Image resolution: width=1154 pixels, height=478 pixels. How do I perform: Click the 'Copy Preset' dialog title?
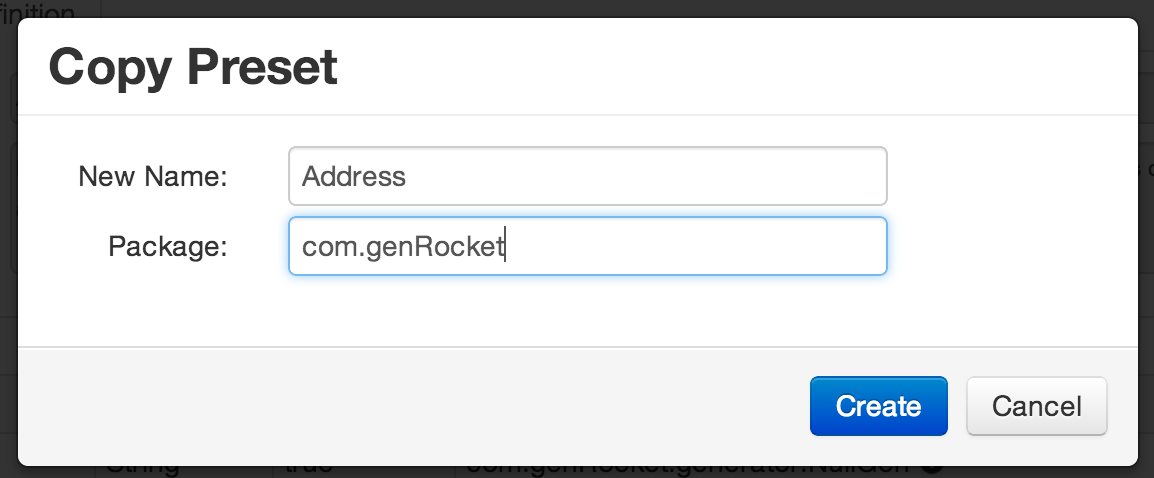[193, 67]
